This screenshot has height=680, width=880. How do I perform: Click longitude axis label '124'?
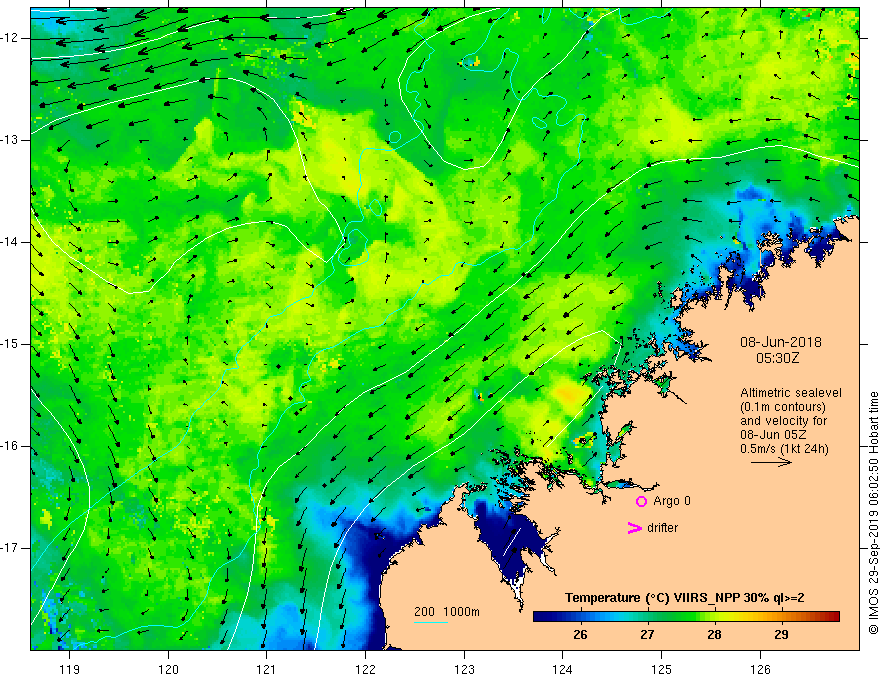[563, 669]
